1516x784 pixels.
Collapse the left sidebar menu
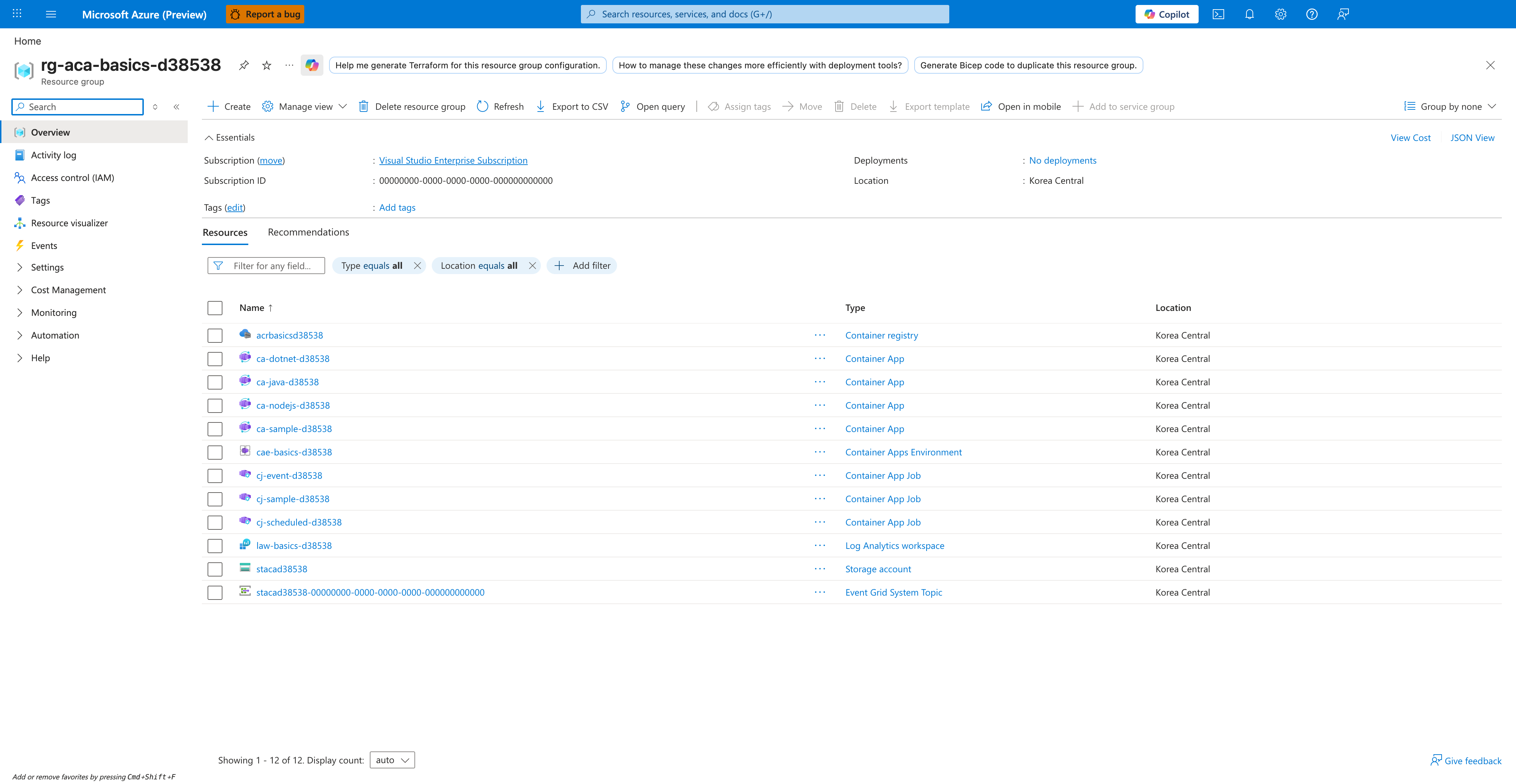(176, 107)
